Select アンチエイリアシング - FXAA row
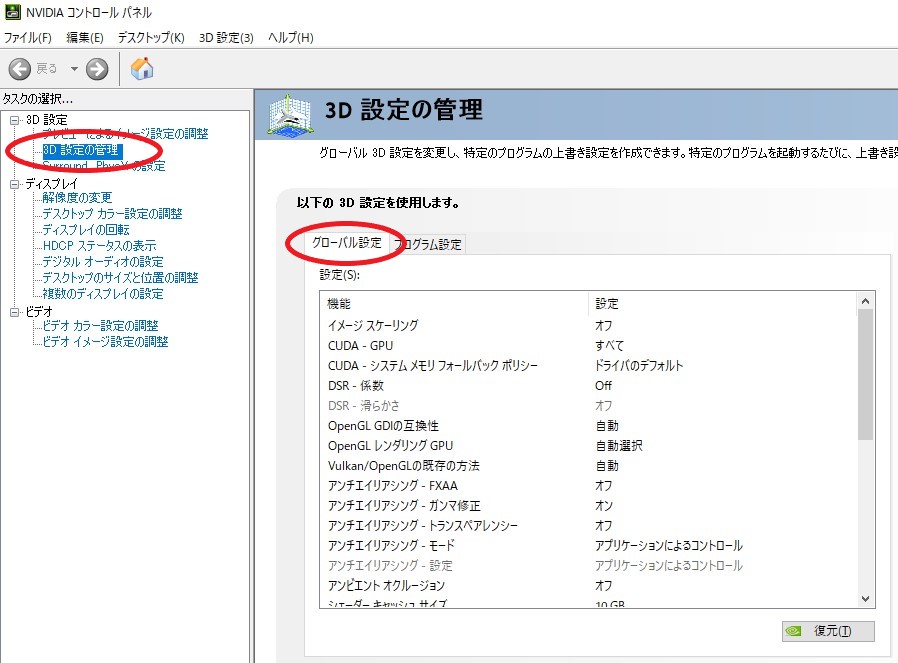 pyautogui.click(x=588, y=486)
